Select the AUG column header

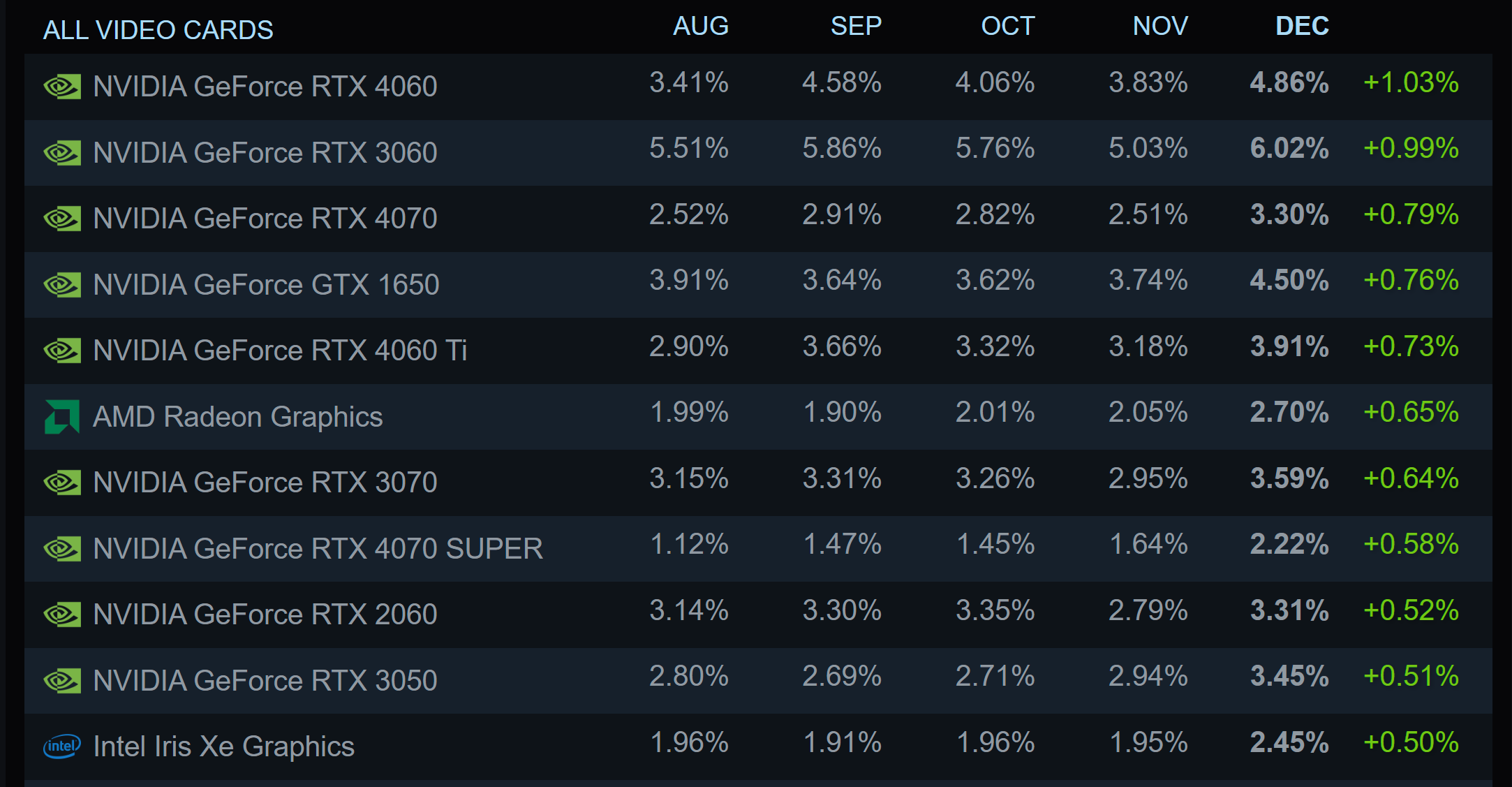pos(701,27)
